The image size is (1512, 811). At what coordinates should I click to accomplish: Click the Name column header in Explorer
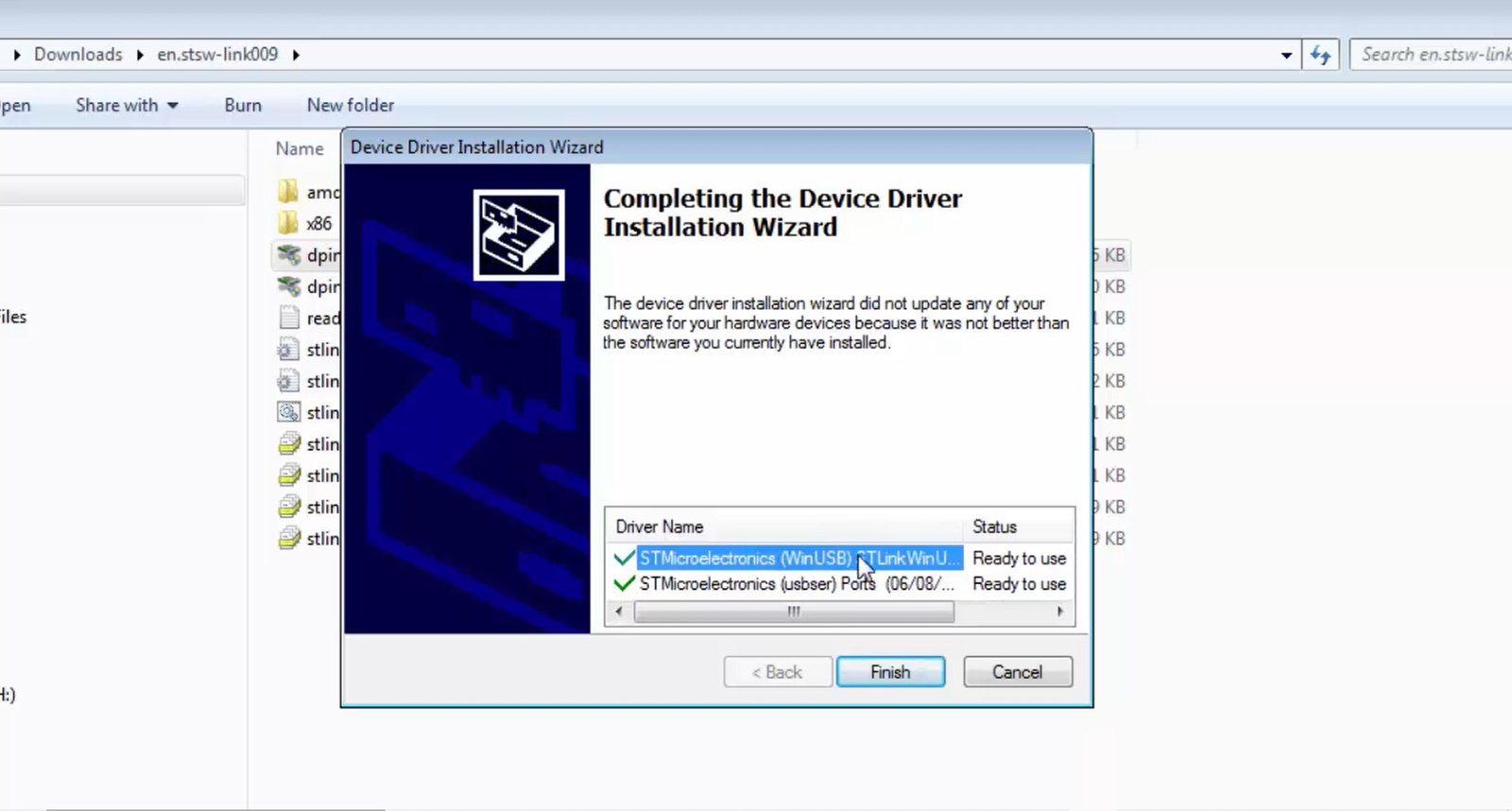click(x=300, y=148)
